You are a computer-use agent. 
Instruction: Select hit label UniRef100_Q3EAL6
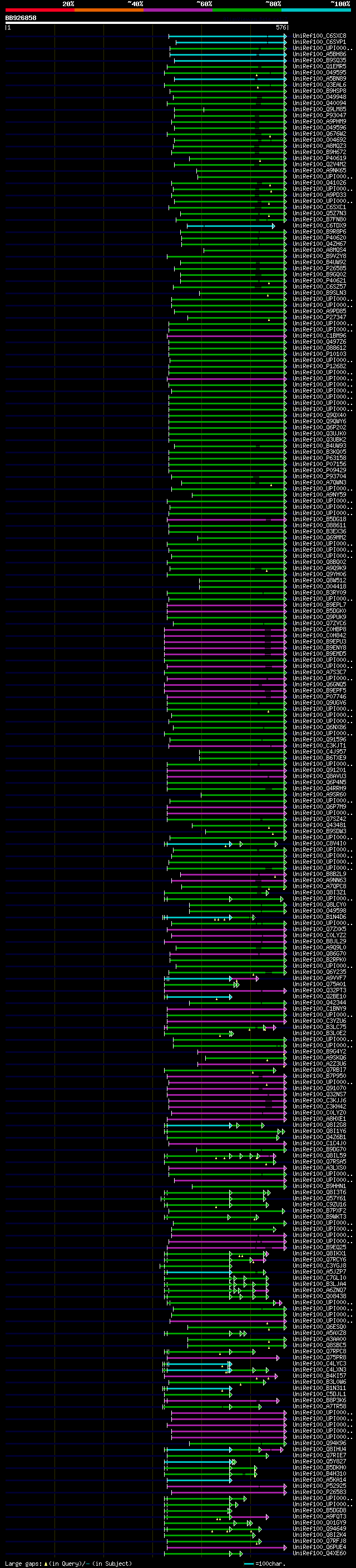pyautogui.click(x=319, y=85)
